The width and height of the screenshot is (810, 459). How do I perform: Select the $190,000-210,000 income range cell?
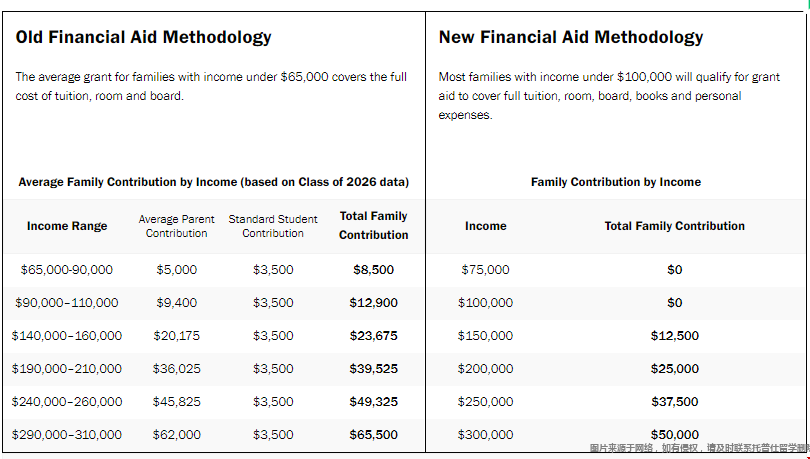[67, 369]
